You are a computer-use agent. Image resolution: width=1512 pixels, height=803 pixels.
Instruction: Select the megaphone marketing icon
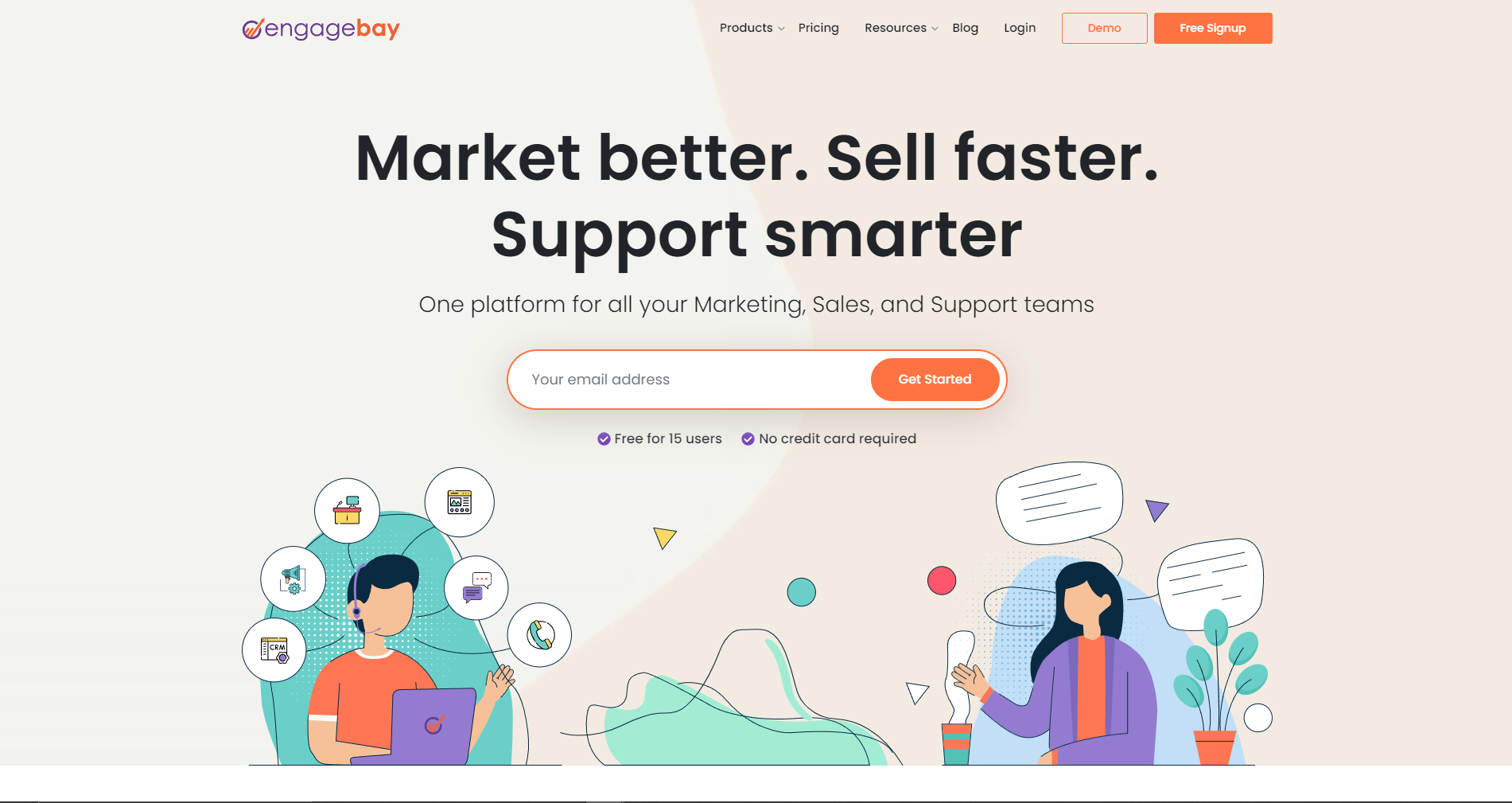(x=293, y=579)
